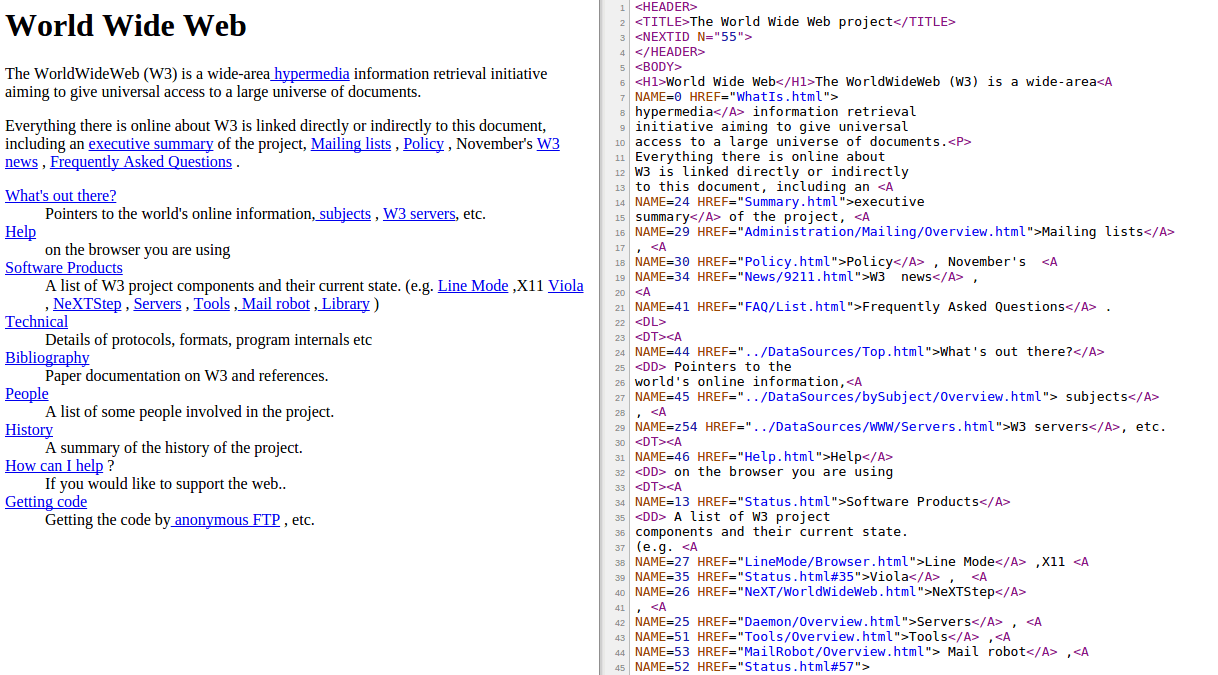Open the Software Products link

pyautogui.click(x=63, y=267)
